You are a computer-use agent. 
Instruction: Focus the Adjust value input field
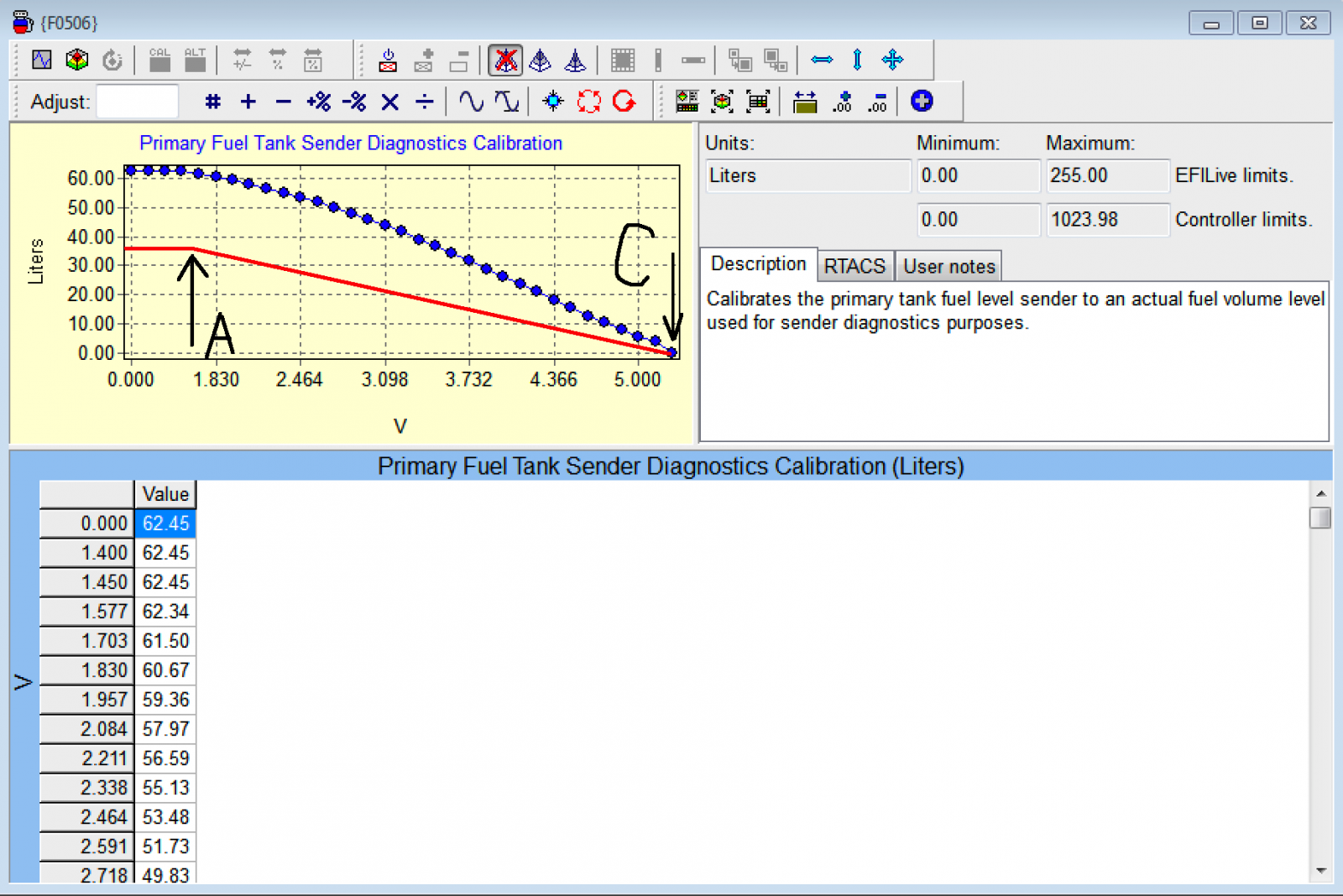click(138, 102)
